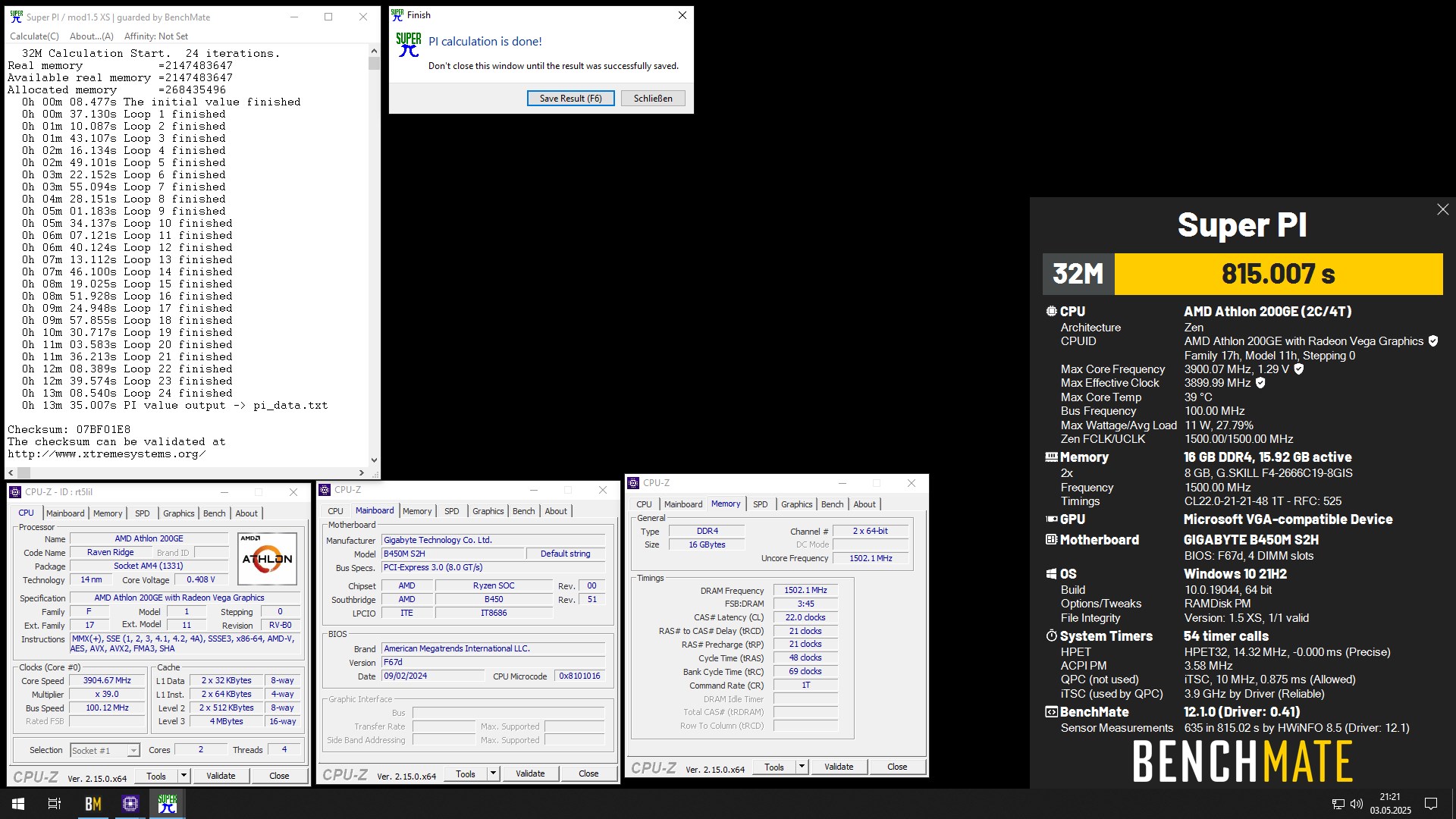Click the Super PI icon in Finish dialog
The height and width of the screenshot is (819, 1456).
408,45
